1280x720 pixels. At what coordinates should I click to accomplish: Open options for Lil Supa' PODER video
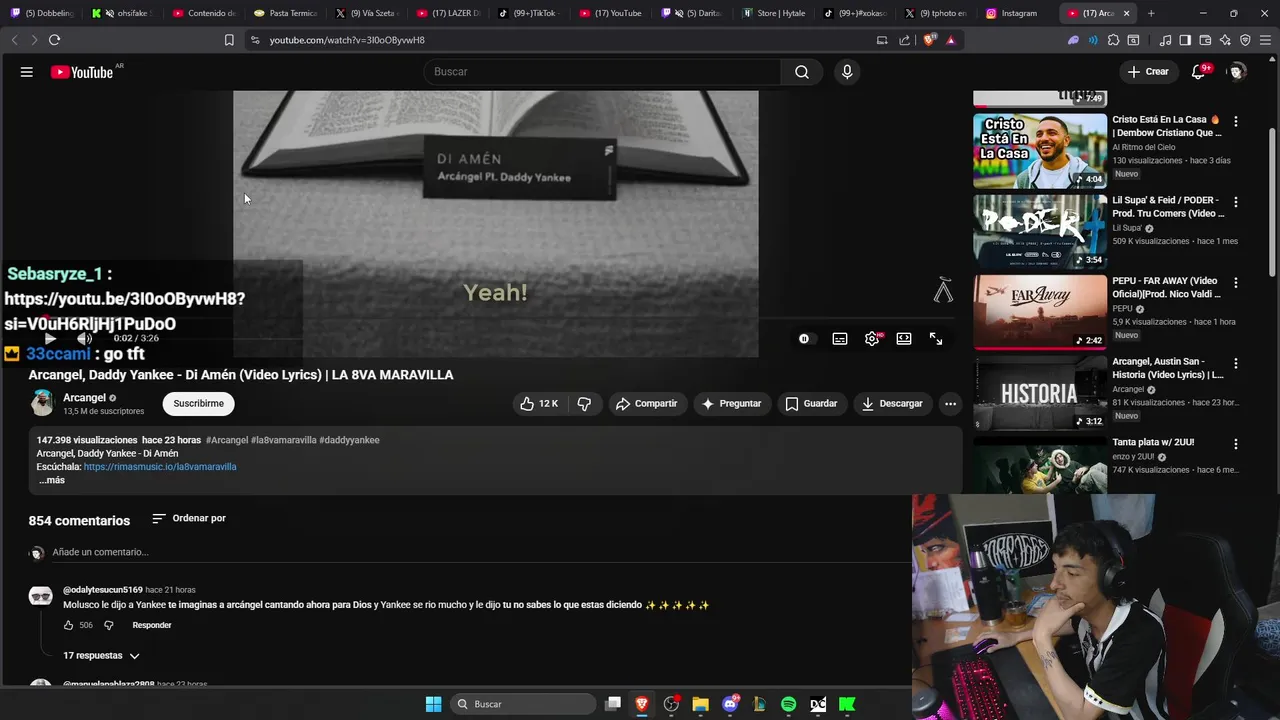click(x=1236, y=202)
